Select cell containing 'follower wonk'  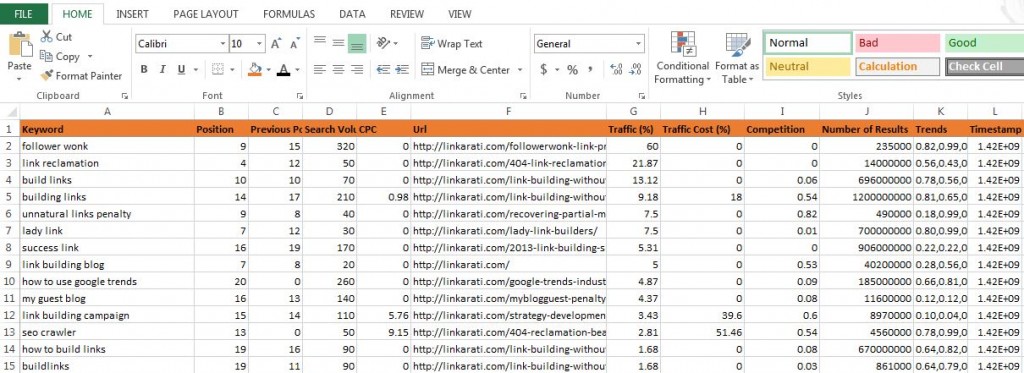[x=107, y=146]
